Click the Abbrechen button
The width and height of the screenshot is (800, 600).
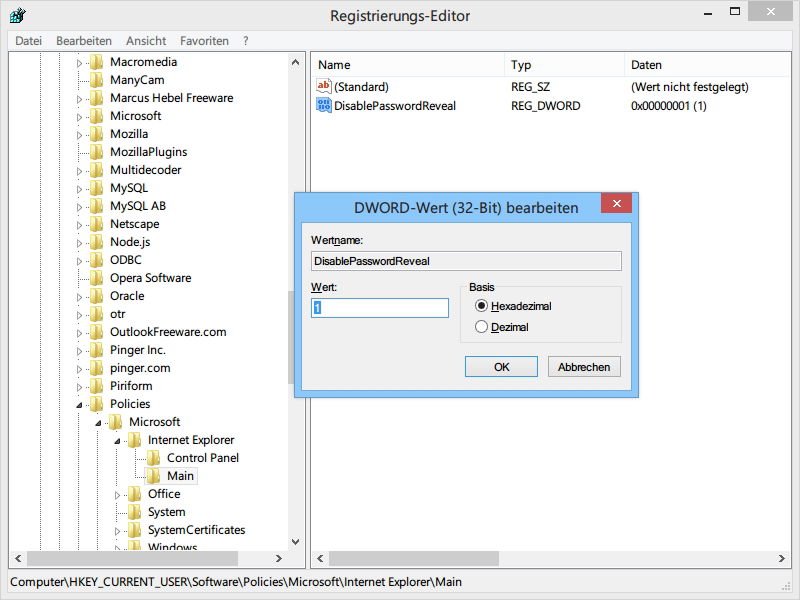(584, 367)
